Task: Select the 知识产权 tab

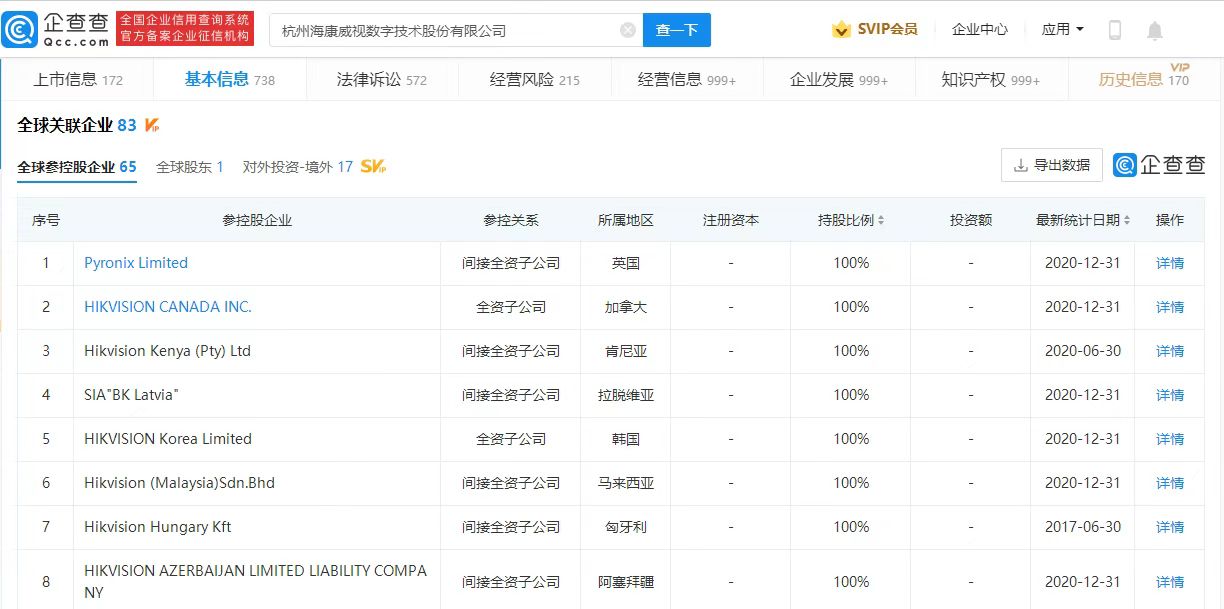Action: tap(990, 80)
